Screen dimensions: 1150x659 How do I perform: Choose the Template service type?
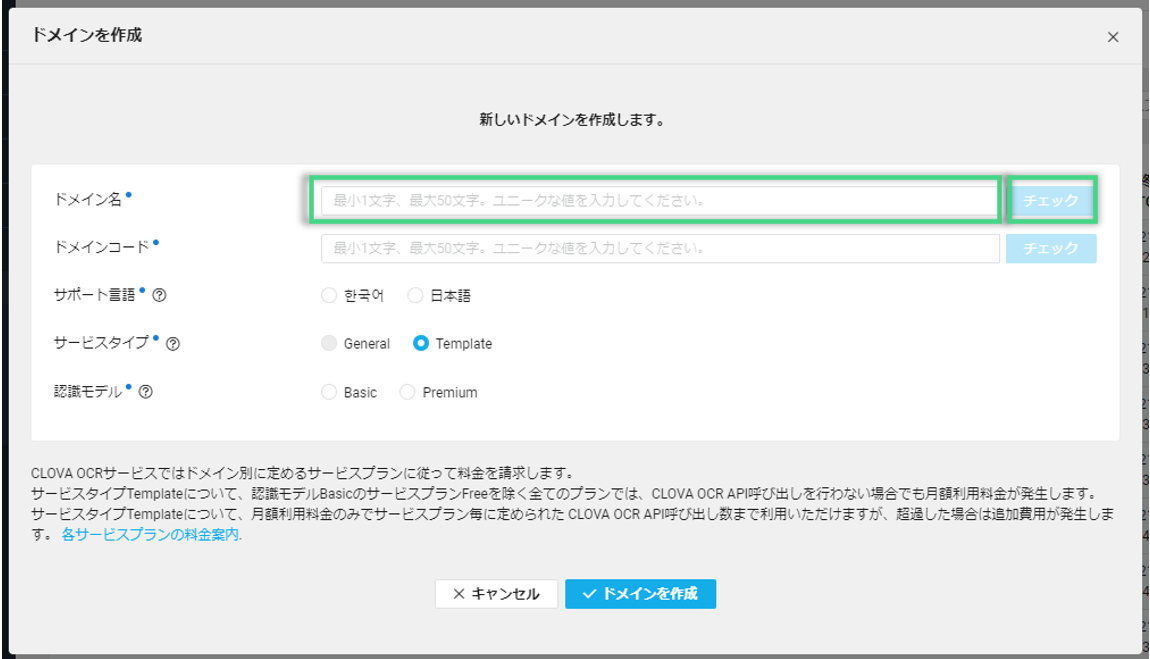click(421, 343)
